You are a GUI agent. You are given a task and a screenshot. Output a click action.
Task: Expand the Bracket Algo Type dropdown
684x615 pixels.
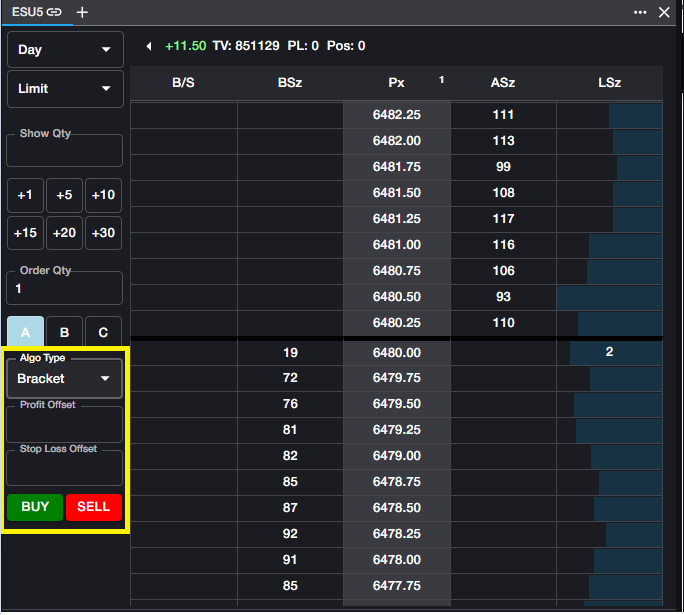click(65, 379)
